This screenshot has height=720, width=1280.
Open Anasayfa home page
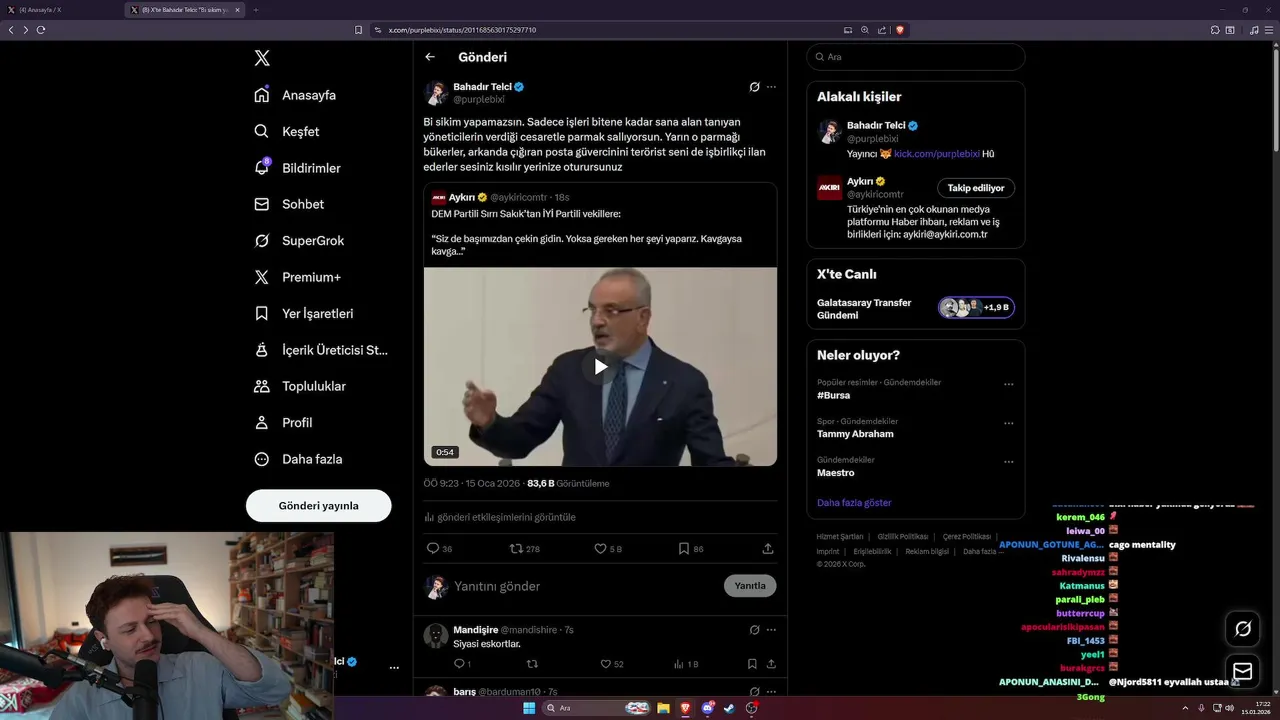[295, 95]
